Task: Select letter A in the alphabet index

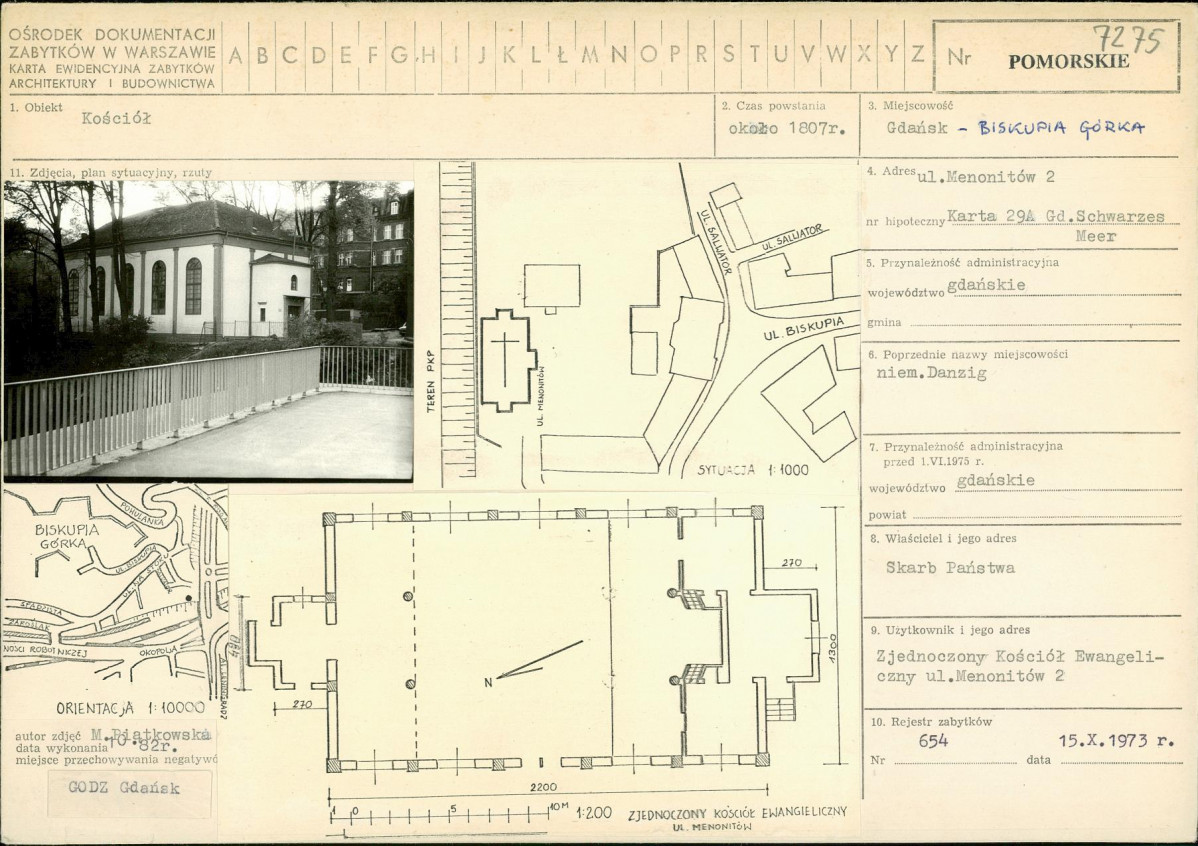Action: click(235, 55)
